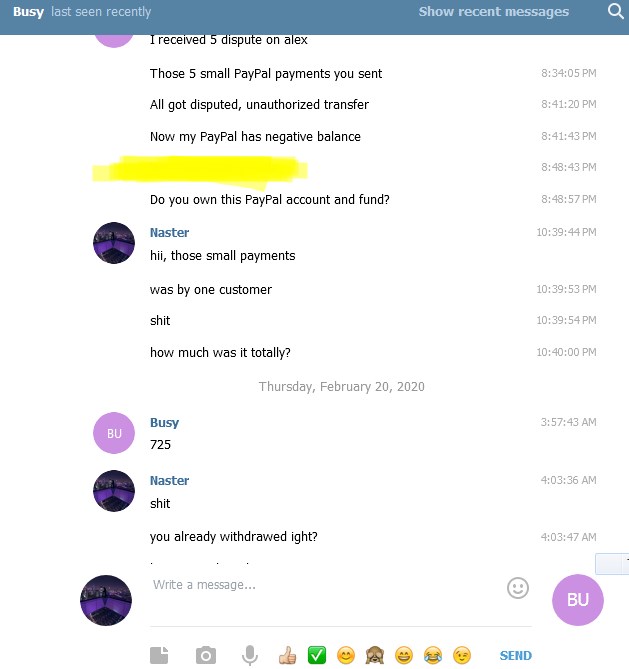
Task: Open the camera photo icon
Action: pos(206,655)
